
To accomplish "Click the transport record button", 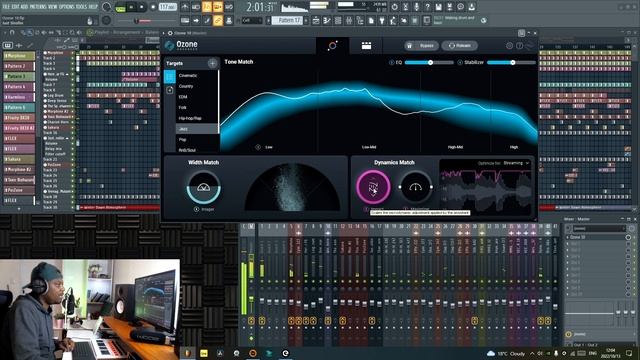I will 153,7.
